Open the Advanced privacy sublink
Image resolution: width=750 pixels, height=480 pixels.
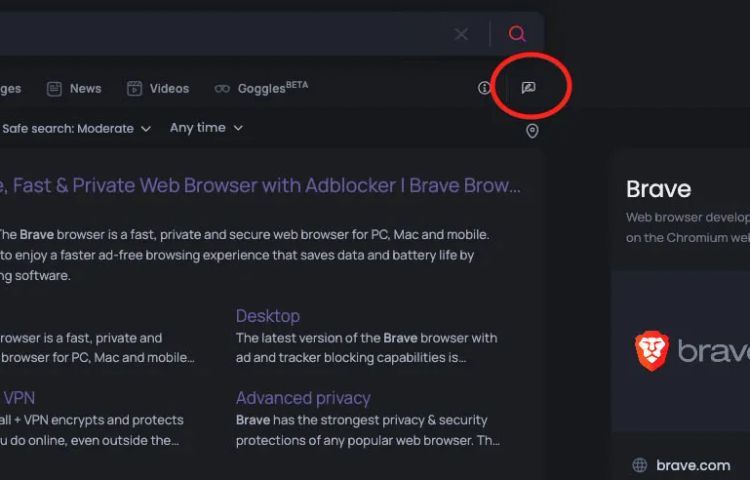(303, 398)
